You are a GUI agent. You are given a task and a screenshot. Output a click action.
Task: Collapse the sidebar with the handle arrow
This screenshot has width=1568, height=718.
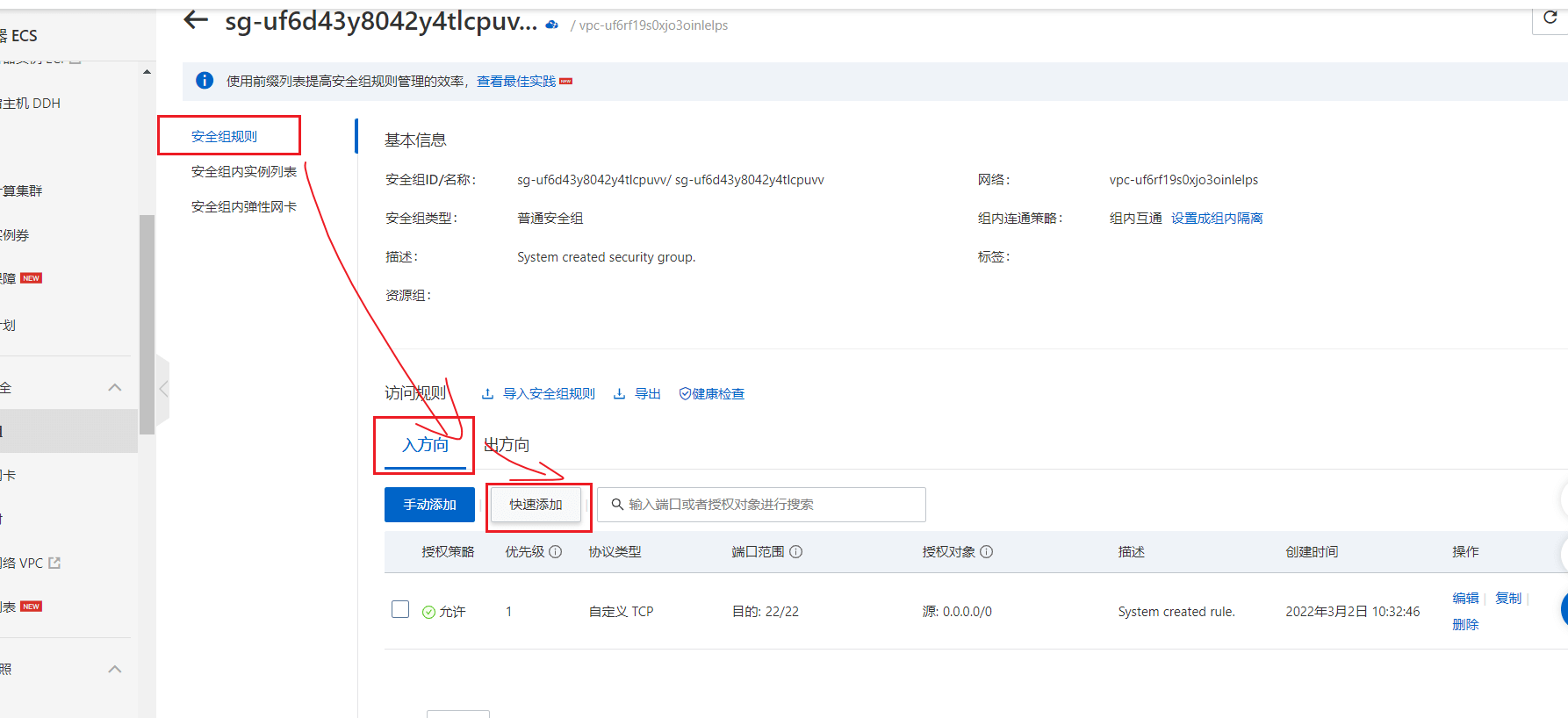[x=163, y=388]
